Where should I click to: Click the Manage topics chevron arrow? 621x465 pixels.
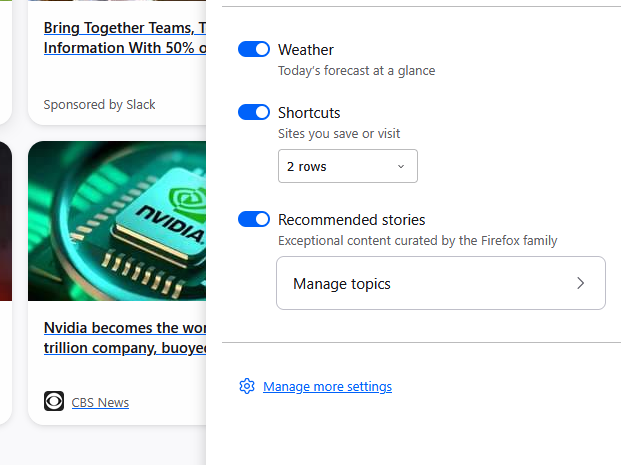point(580,283)
